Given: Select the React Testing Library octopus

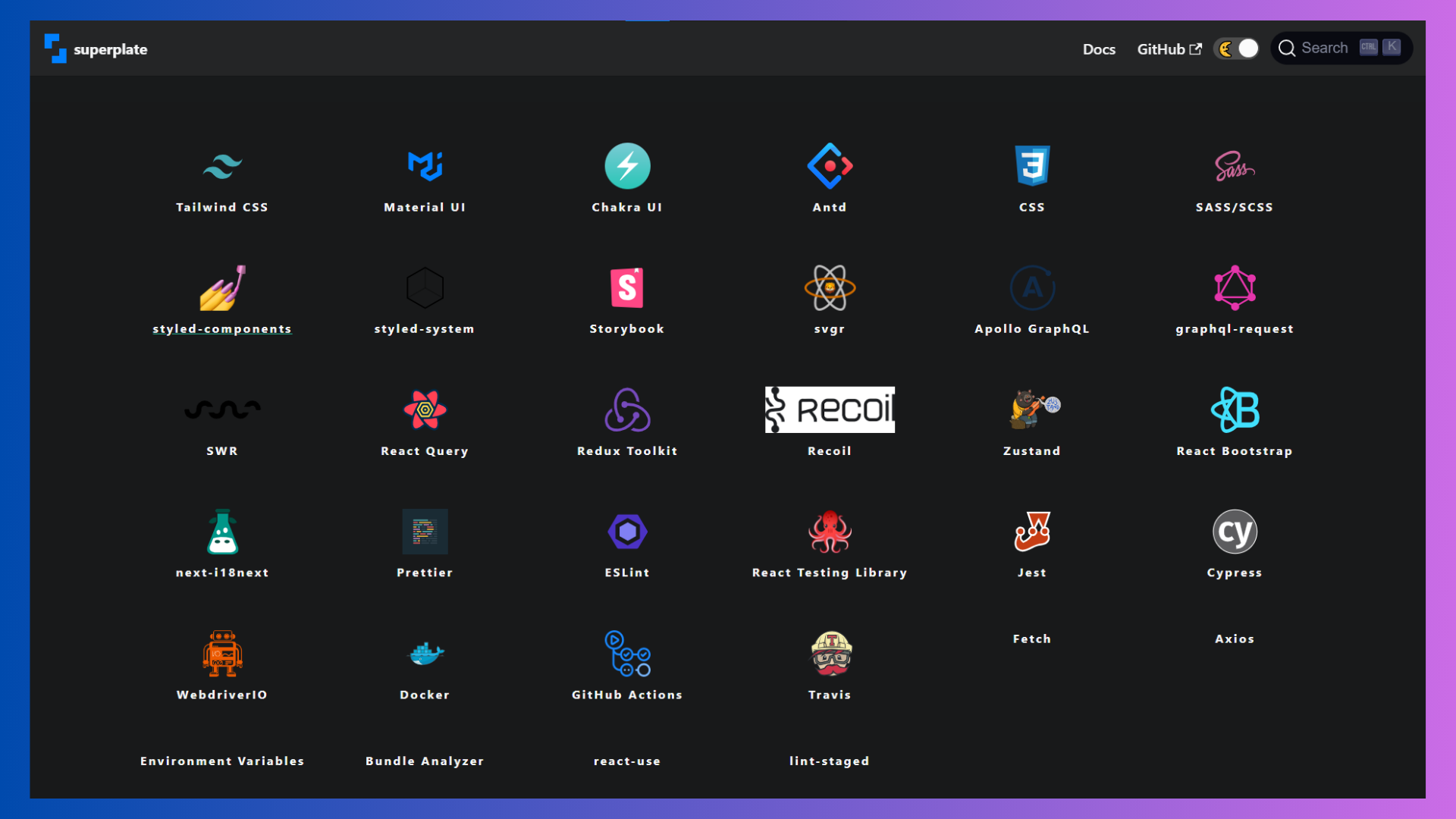Looking at the screenshot, I should point(830,532).
